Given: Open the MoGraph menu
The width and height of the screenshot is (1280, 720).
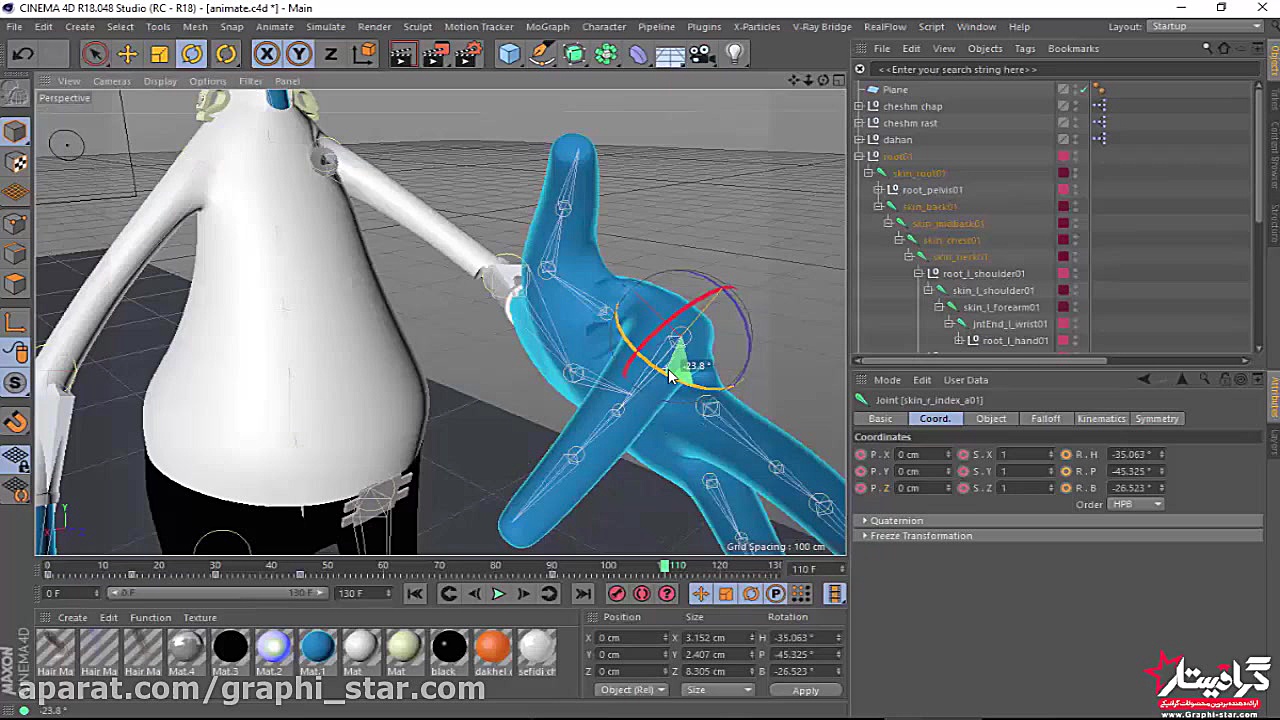Looking at the screenshot, I should click(x=546, y=27).
